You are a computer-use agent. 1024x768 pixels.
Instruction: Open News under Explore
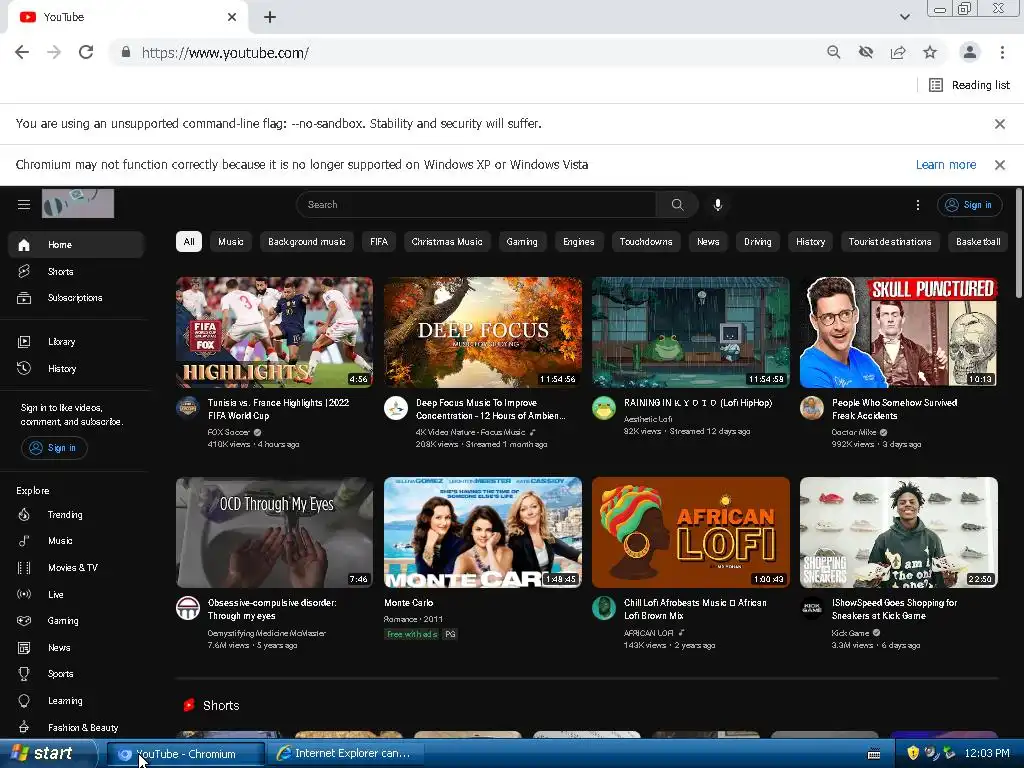pos(76,647)
